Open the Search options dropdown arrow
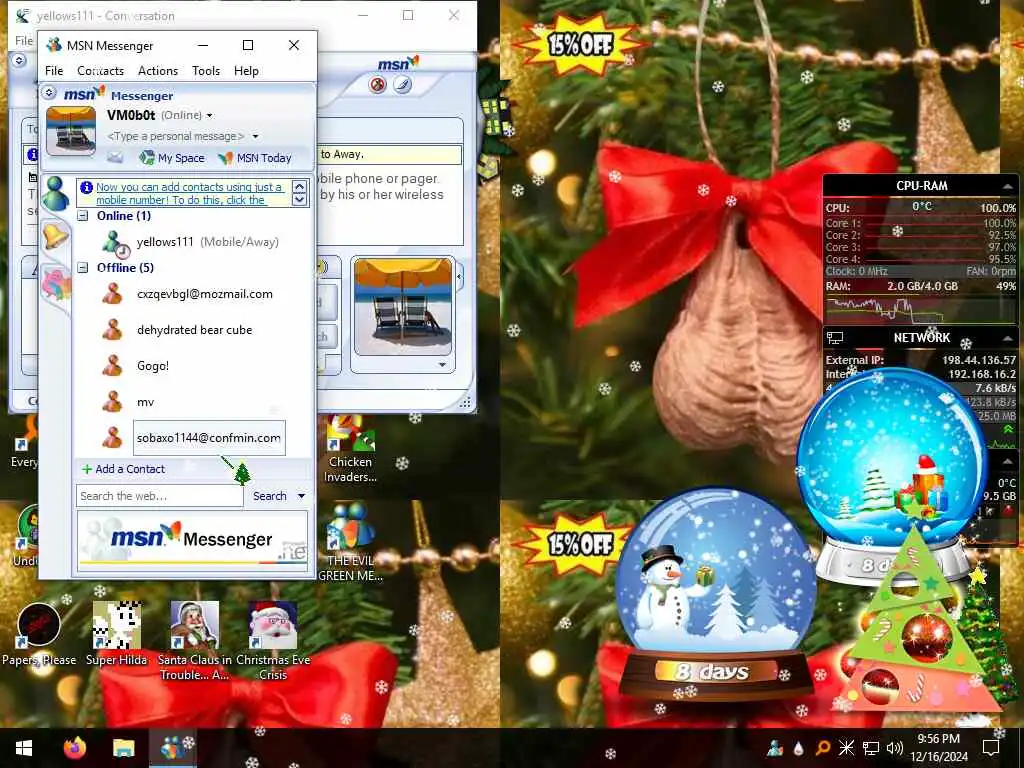 (302, 496)
